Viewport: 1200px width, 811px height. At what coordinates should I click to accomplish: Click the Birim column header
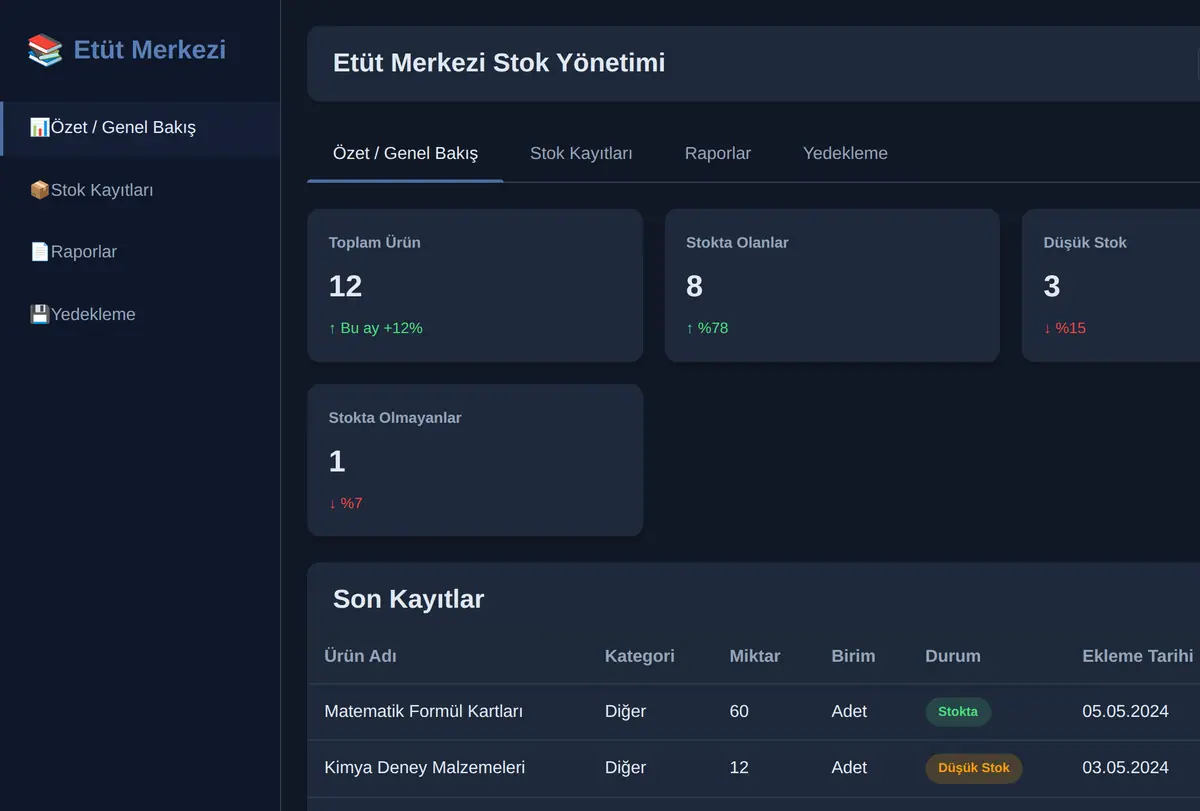[x=853, y=656]
